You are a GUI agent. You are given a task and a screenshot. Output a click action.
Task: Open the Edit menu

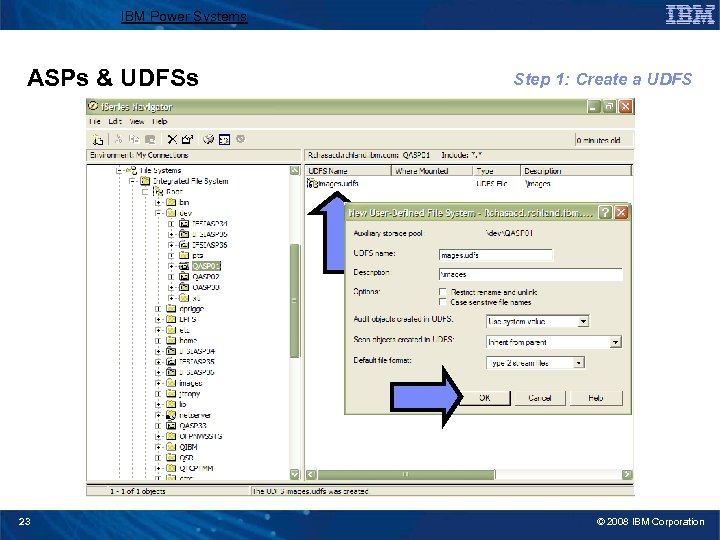pyautogui.click(x=115, y=121)
